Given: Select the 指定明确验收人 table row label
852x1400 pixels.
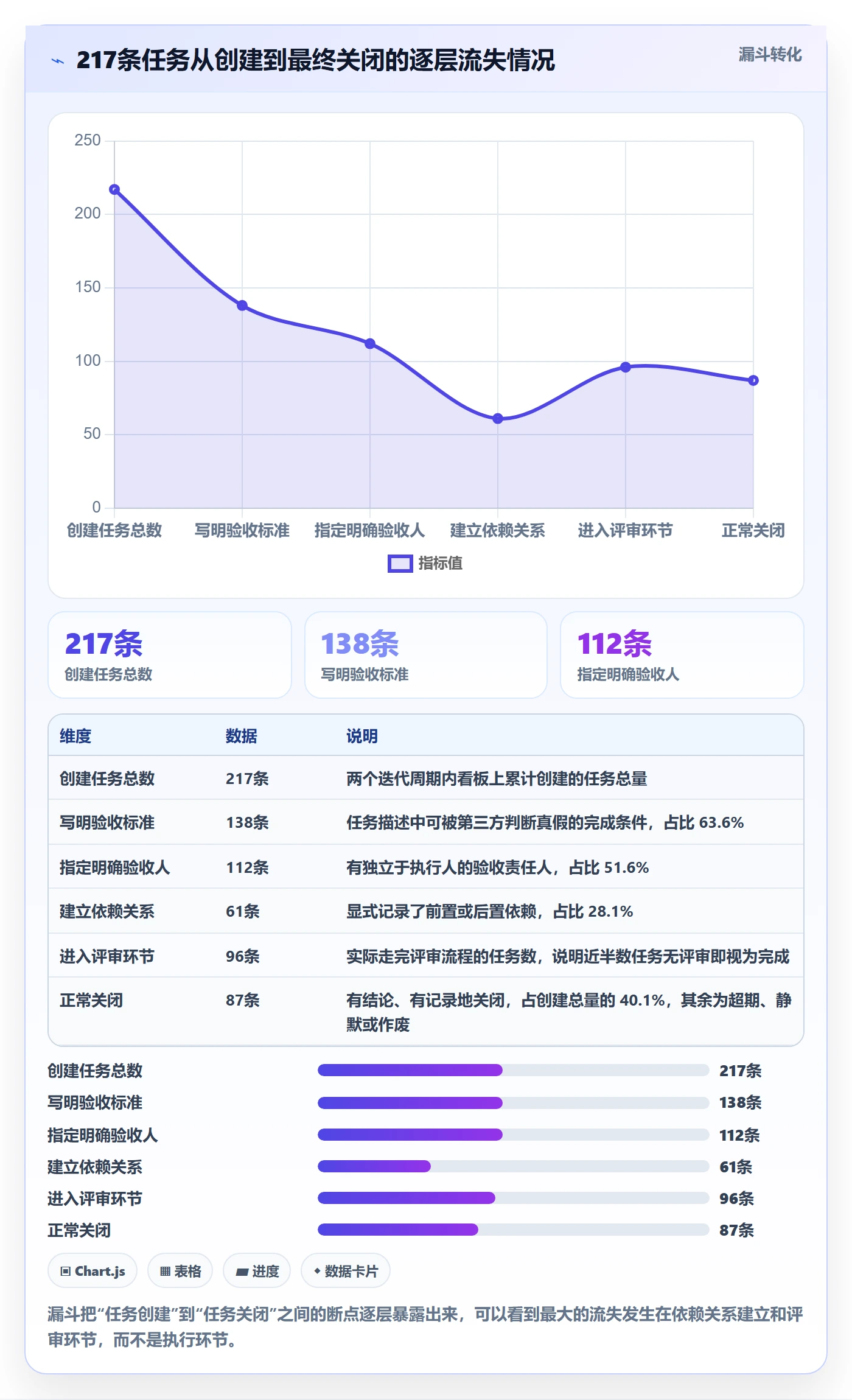Looking at the screenshot, I should (x=114, y=867).
